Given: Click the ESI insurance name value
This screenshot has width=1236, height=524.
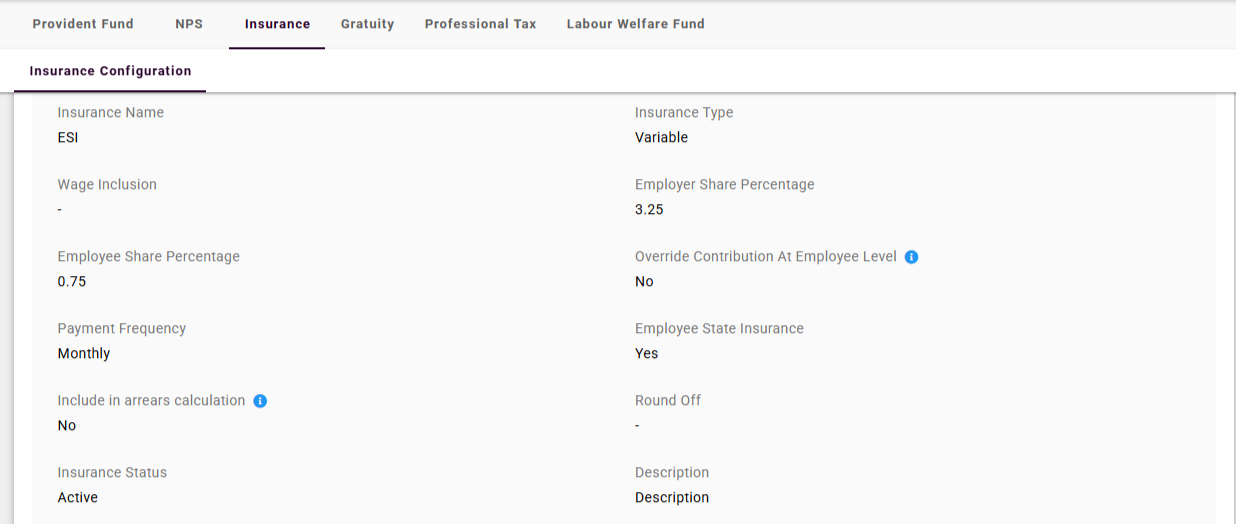Looking at the screenshot, I should [x=68, y=138].
